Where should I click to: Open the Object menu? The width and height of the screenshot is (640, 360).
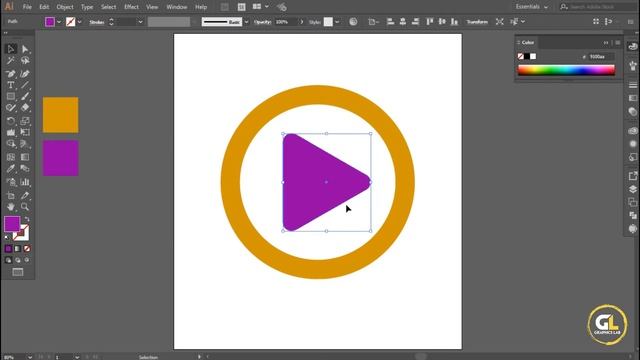point(65,7)
